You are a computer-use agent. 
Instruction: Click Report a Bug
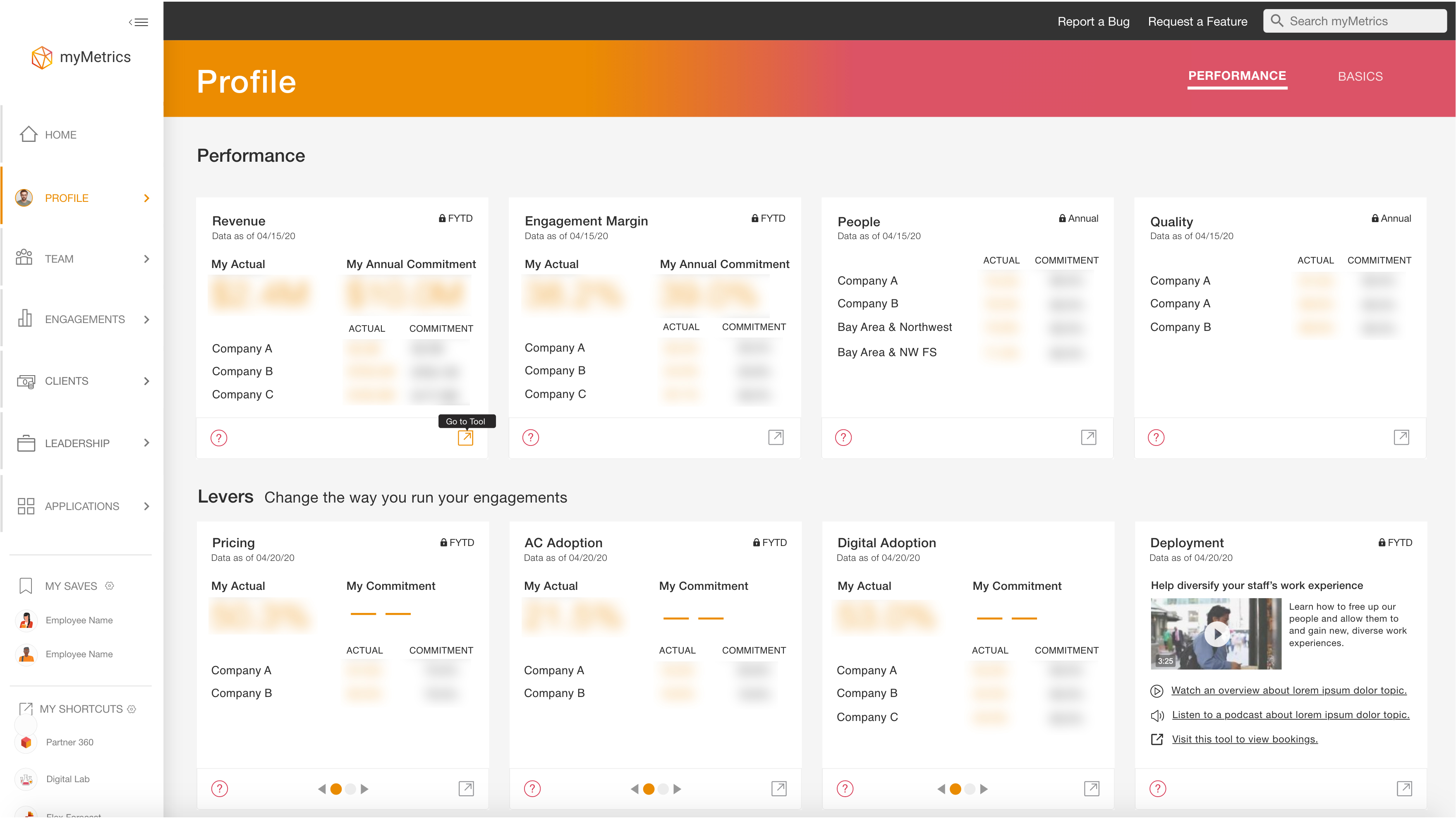pos(1093,22)
